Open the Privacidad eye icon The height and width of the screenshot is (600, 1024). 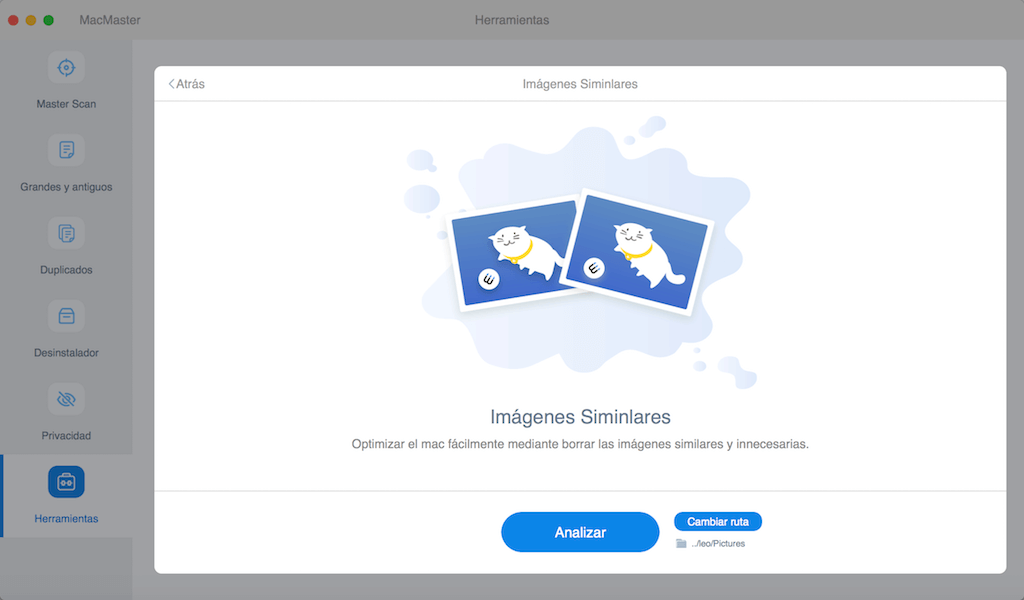pyautogui.click(x=66, y=399)
